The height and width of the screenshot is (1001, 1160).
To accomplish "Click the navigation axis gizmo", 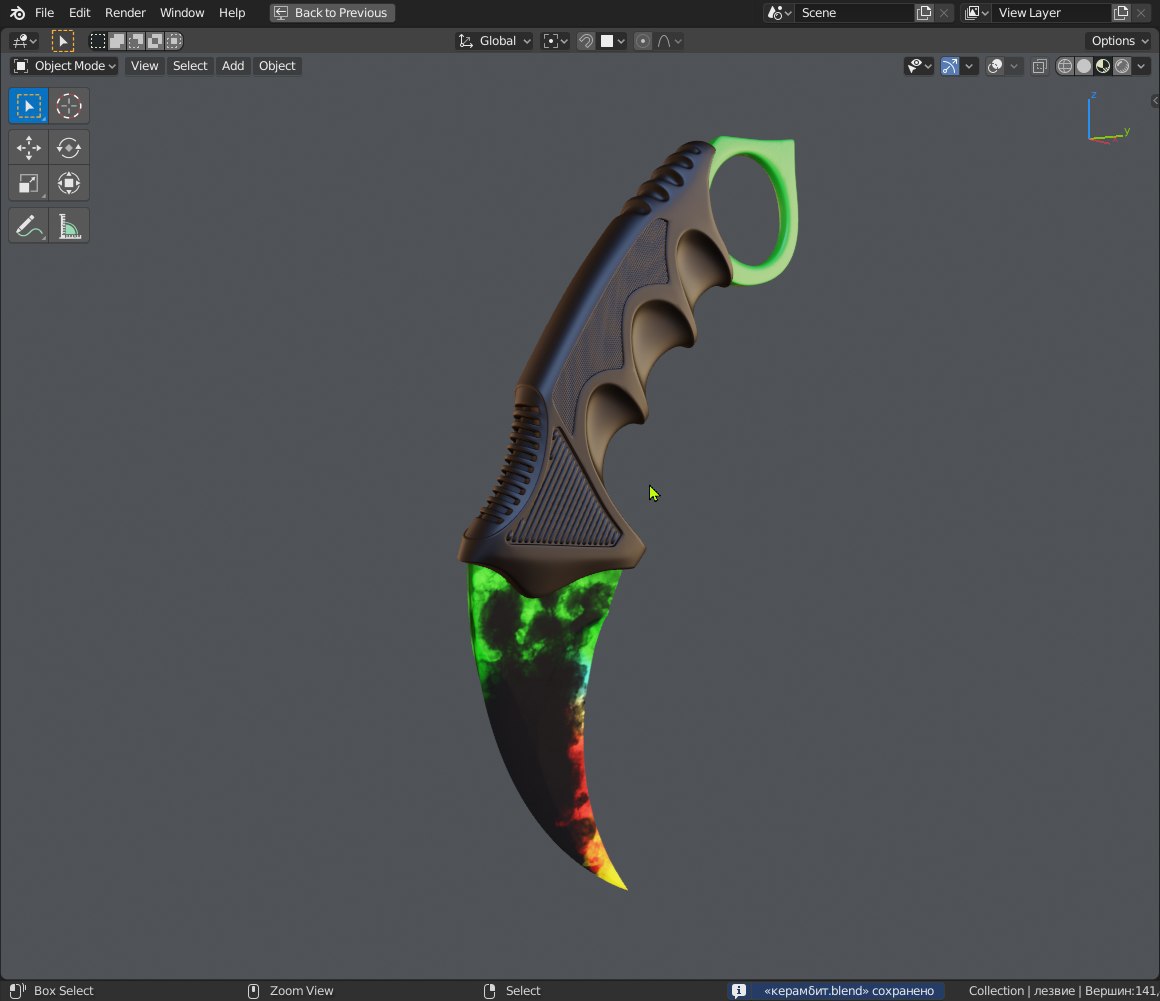I will [x=1107, y=118].
